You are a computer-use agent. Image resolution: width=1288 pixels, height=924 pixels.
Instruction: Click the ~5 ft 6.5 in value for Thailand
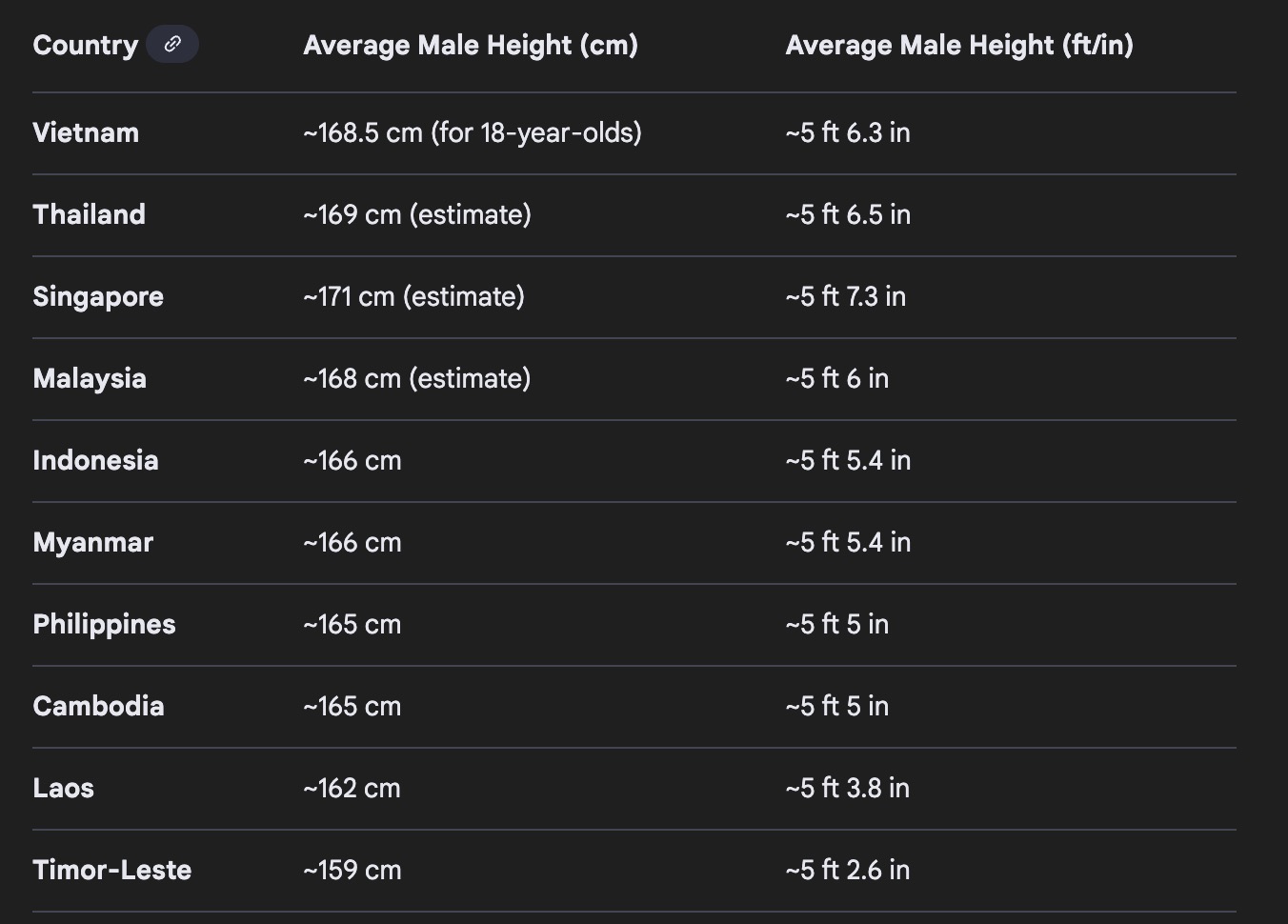pos(848,214)
